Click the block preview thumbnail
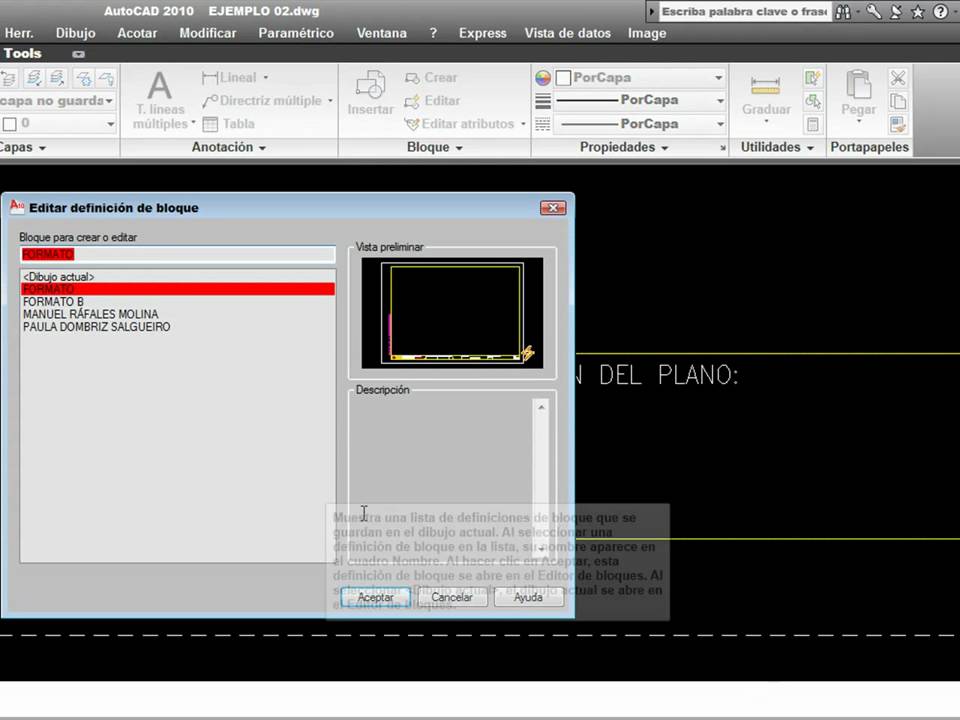 pos(452,313)
